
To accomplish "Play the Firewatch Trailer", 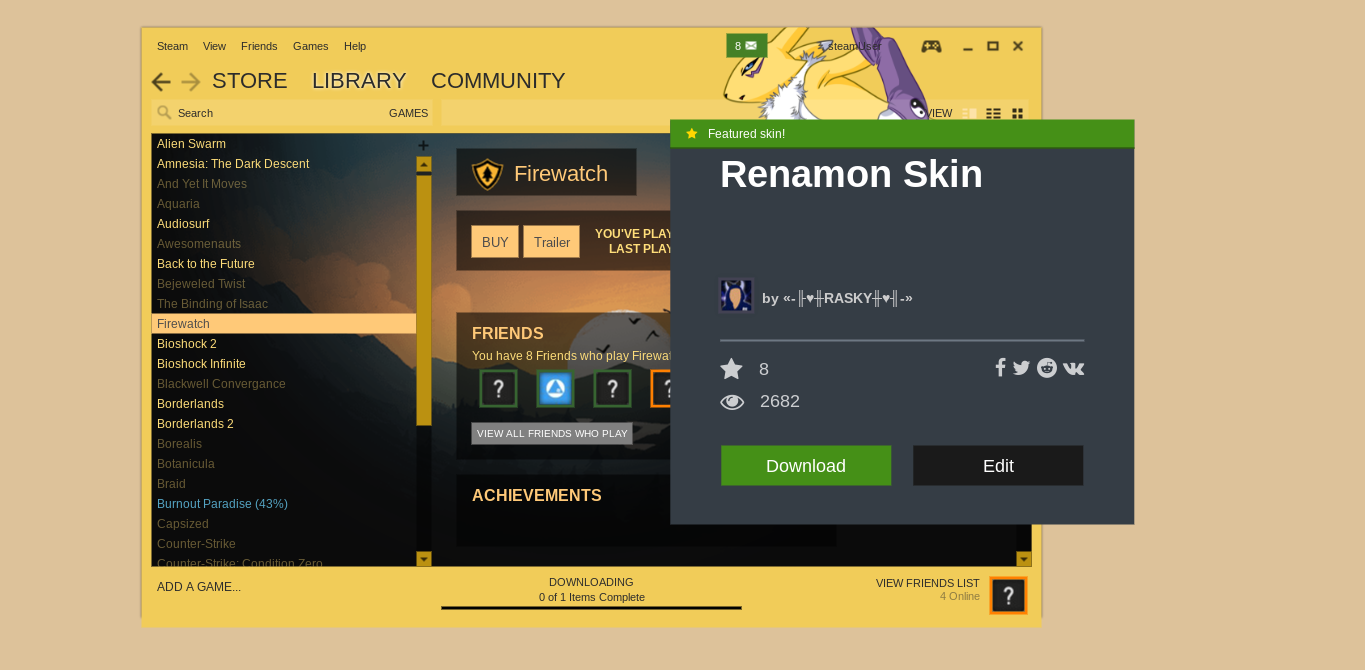I will (x=551, y=242).
